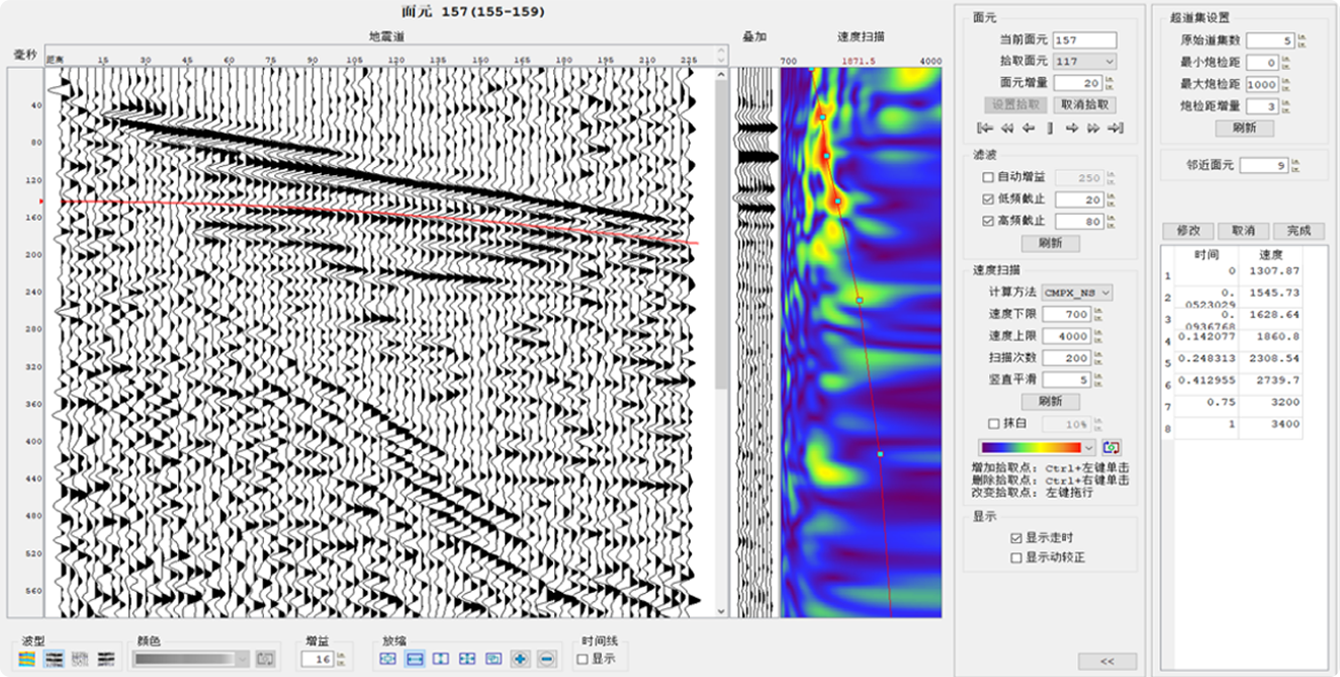
Task: Click the first fit-to-window zoom icon
Action: click(388, 659)
